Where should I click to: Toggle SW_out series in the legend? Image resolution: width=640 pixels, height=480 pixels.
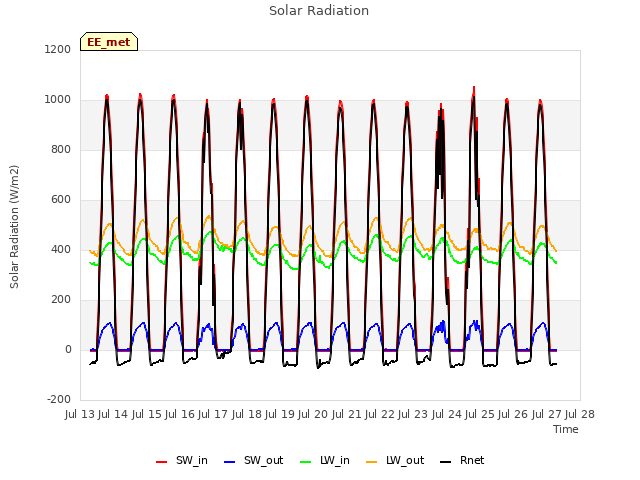click(x=253, y=460)
